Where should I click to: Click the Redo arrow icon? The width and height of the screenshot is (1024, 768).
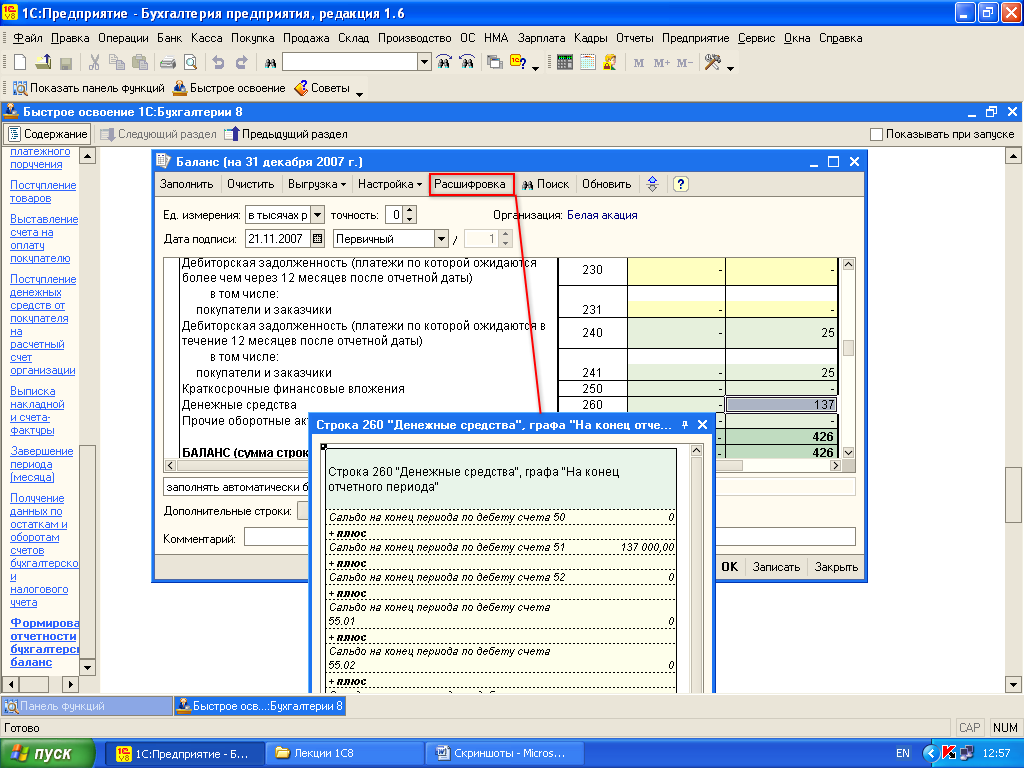click(242, 63)
